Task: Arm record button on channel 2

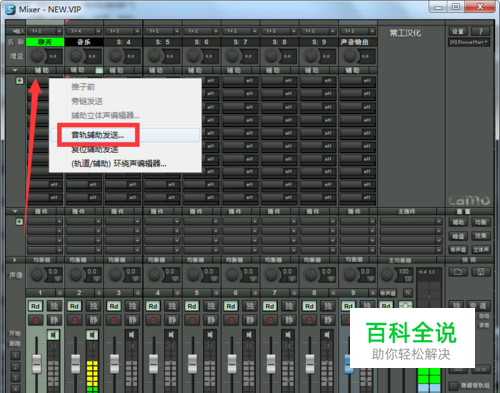Action: (74, 320)
